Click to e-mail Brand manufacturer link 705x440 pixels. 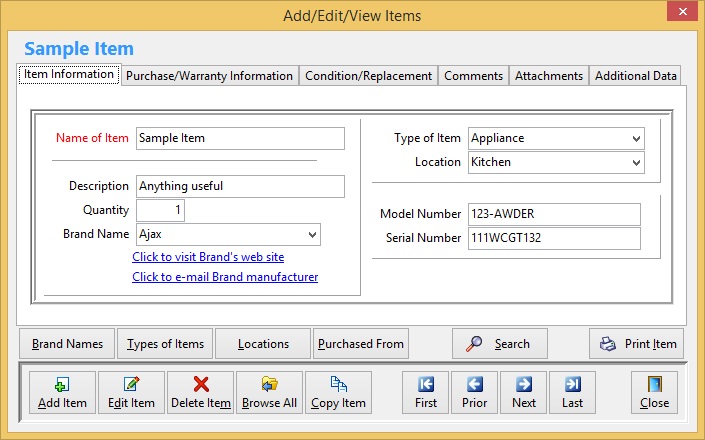coord(225,277)
